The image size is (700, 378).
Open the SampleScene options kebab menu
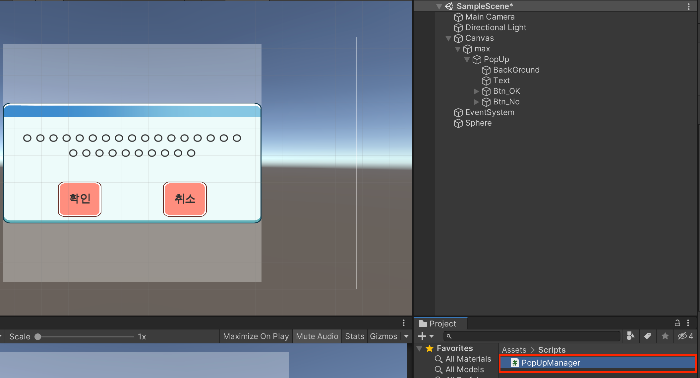point(688,6)
